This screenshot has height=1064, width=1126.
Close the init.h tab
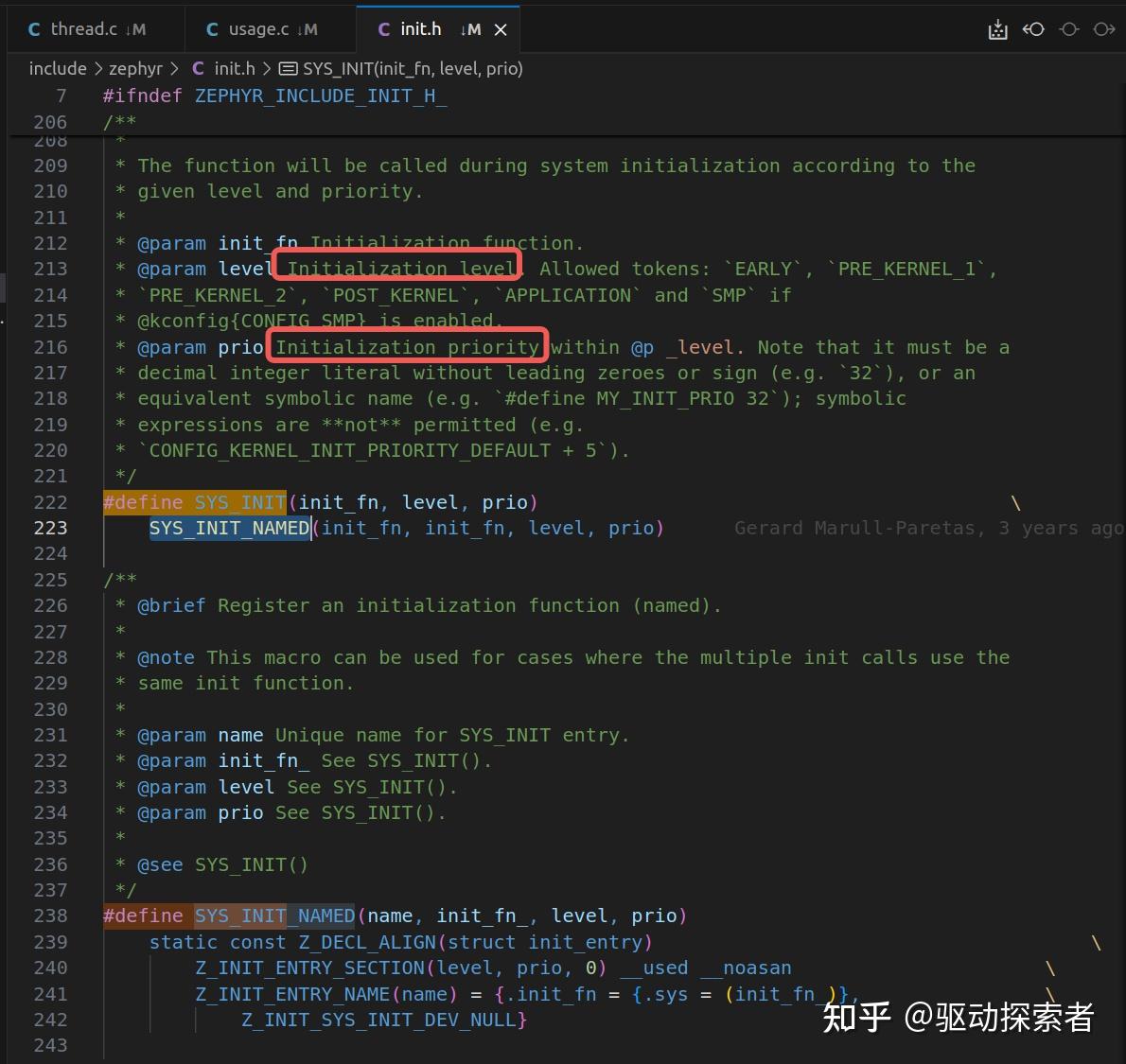[x=501, y=29]
